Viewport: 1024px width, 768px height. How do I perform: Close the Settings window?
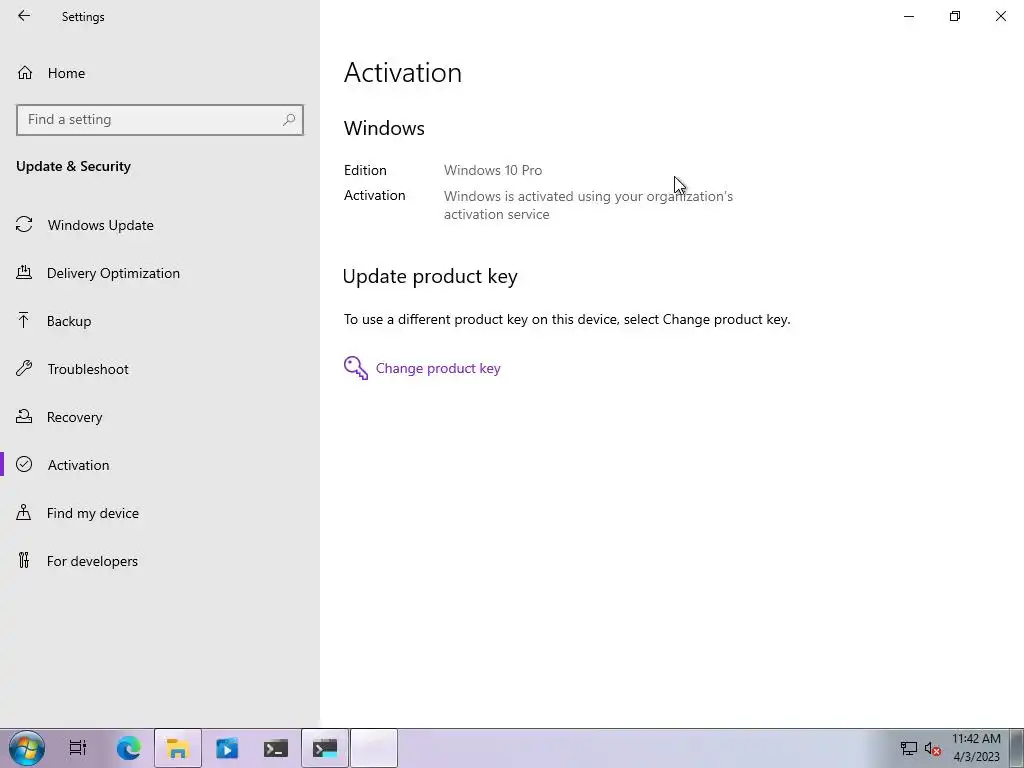click(1000, 16)
